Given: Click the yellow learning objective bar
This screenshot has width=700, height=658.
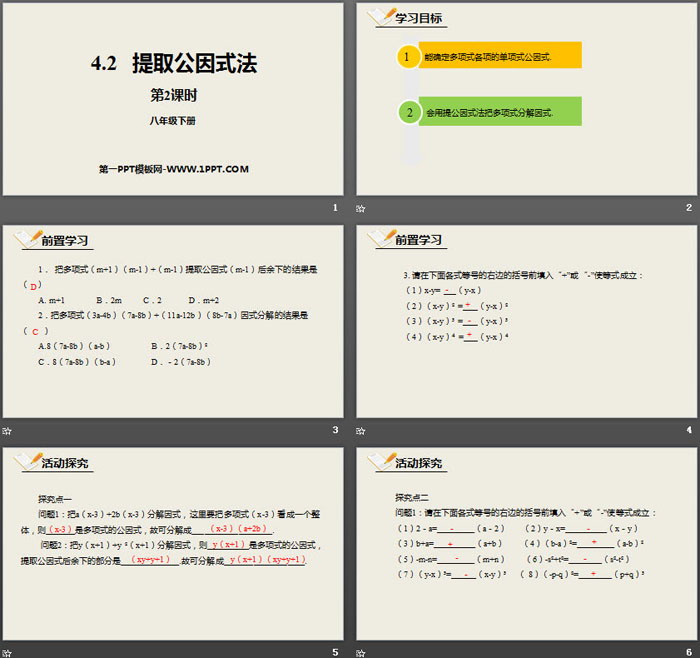Looking at the screenshot, I should [x=498, y=57].
